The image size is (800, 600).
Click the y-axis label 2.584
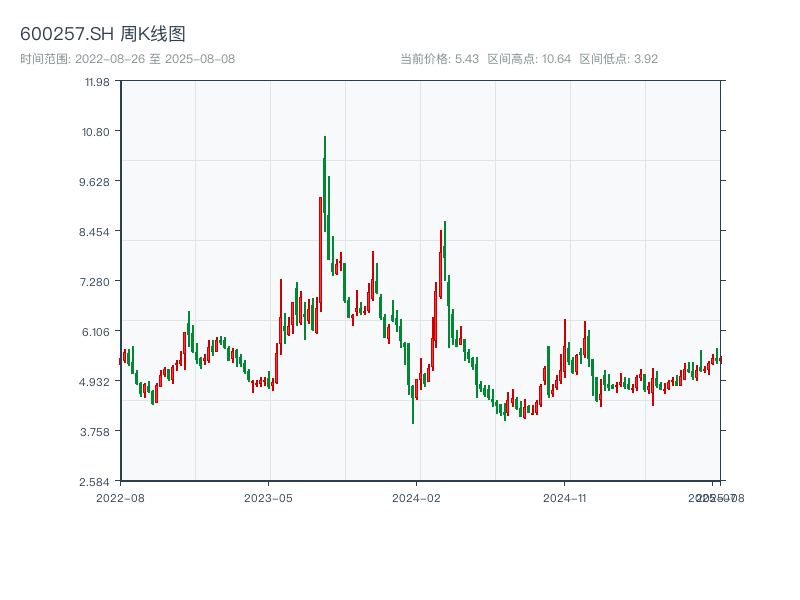point(94,482)
